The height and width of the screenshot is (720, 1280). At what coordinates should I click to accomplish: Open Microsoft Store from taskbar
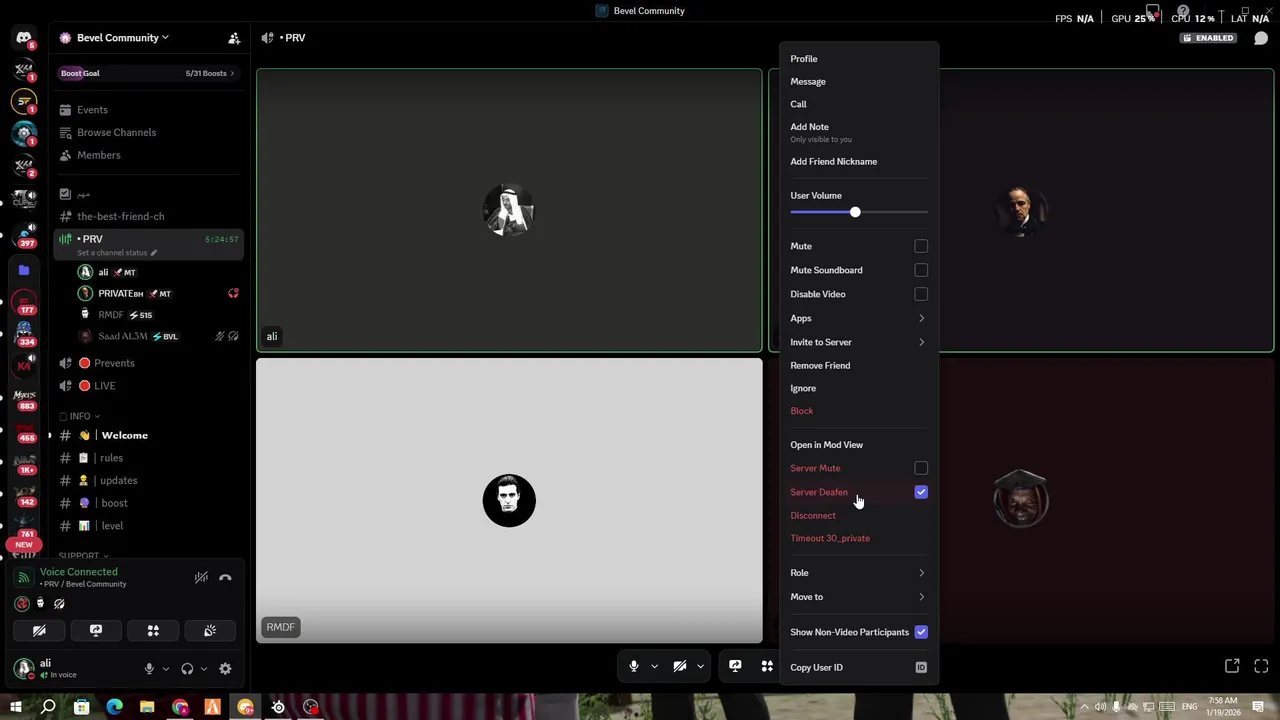click(81, 707)
